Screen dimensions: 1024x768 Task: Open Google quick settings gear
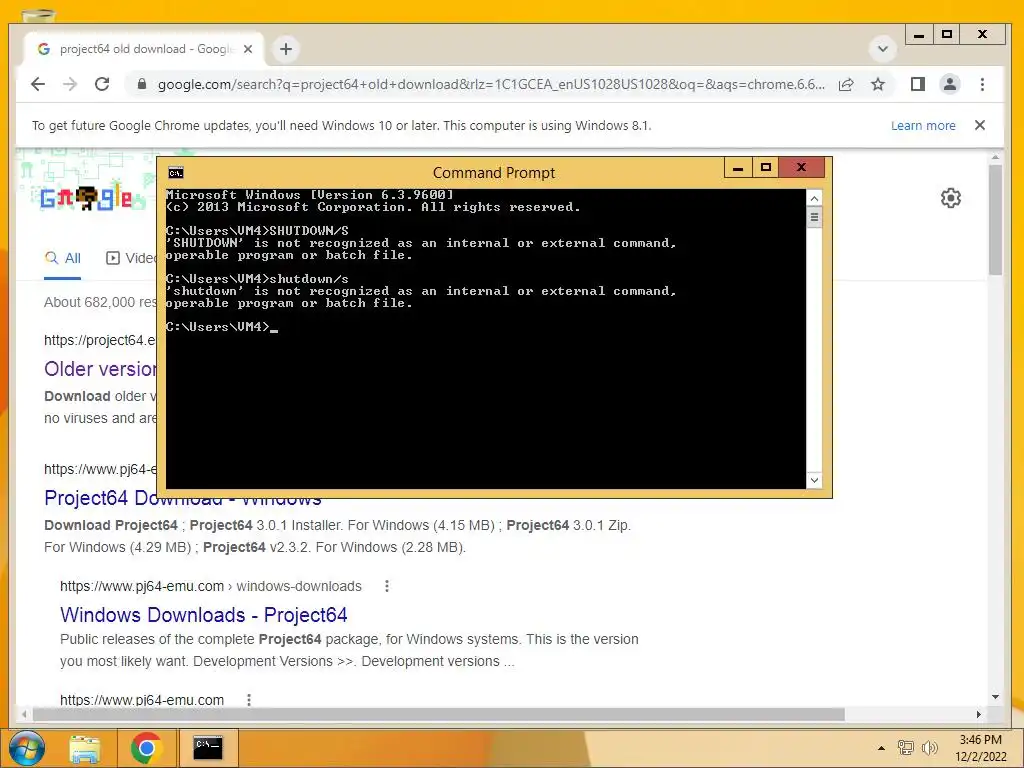950,198
